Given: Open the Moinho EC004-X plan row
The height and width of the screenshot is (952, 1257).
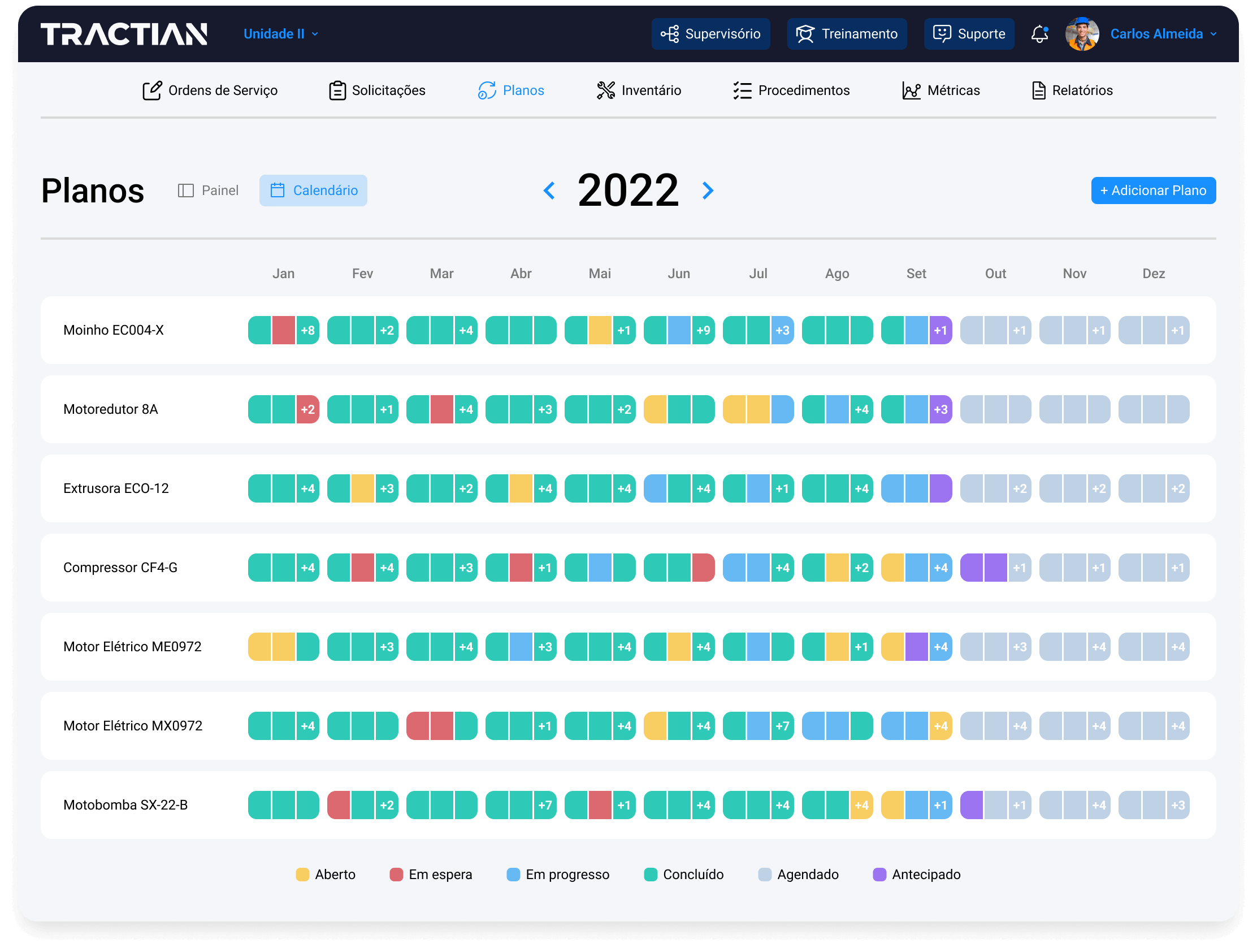Looking at the screenshot, I should [113, 330].
